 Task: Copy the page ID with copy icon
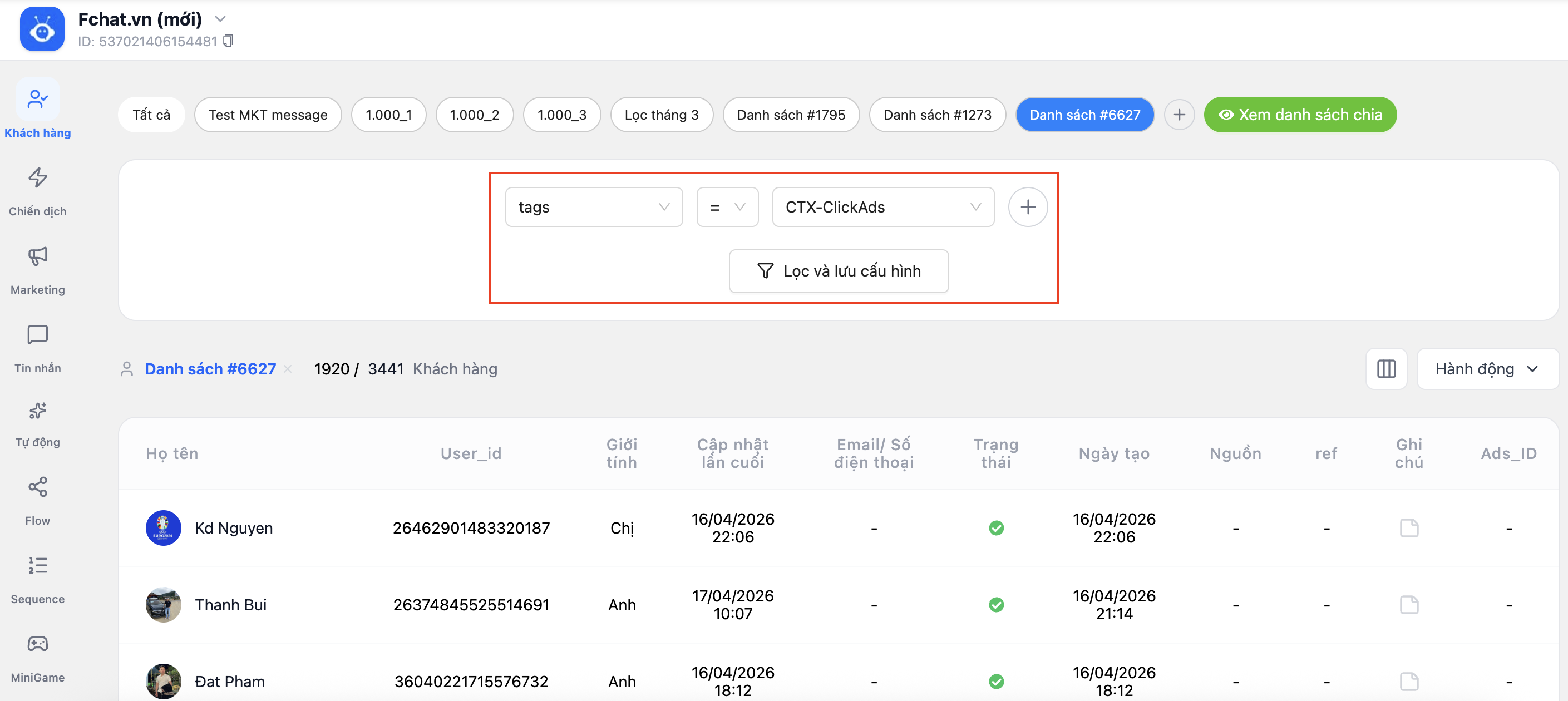[228, 41]
